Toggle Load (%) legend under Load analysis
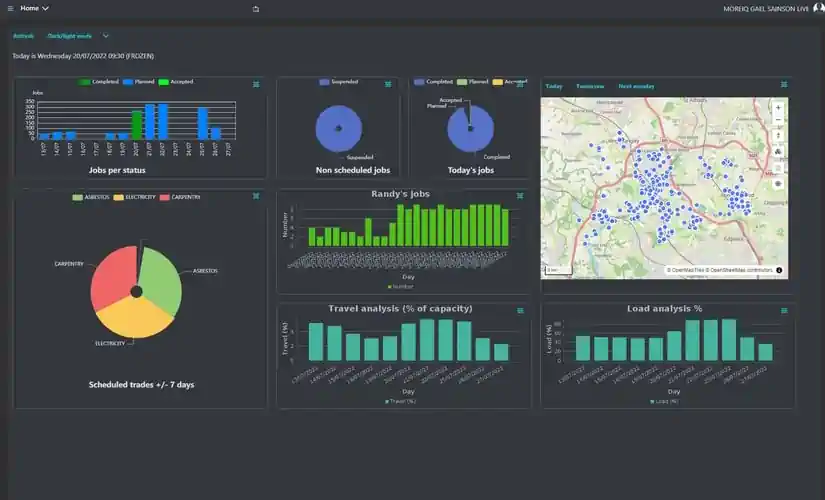825x500 pixels. [665, 402]
